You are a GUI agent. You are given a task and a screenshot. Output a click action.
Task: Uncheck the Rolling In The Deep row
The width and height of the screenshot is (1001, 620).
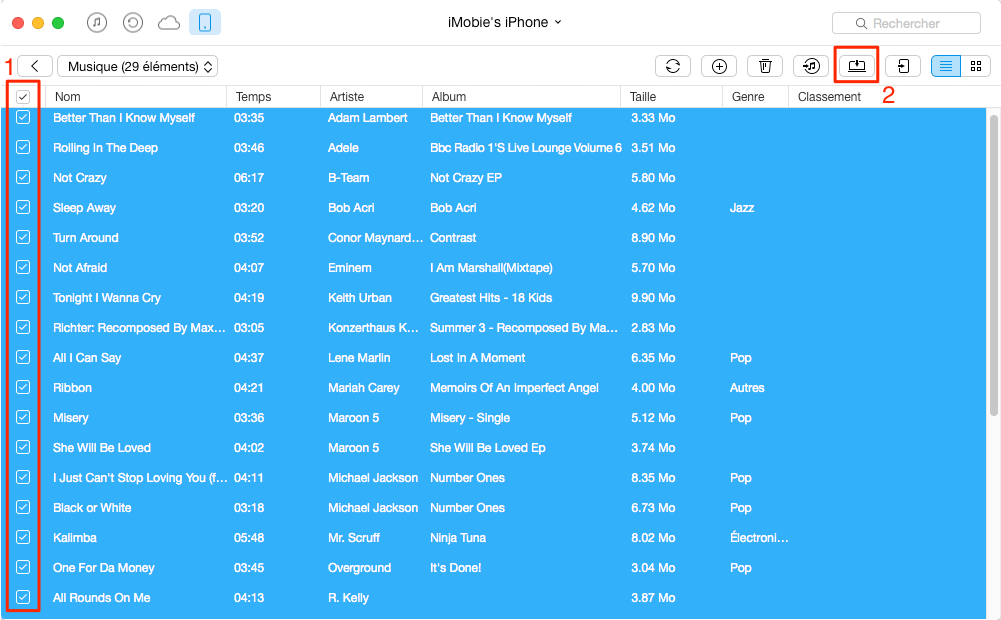pyautogui.click(x=23, y=147)
